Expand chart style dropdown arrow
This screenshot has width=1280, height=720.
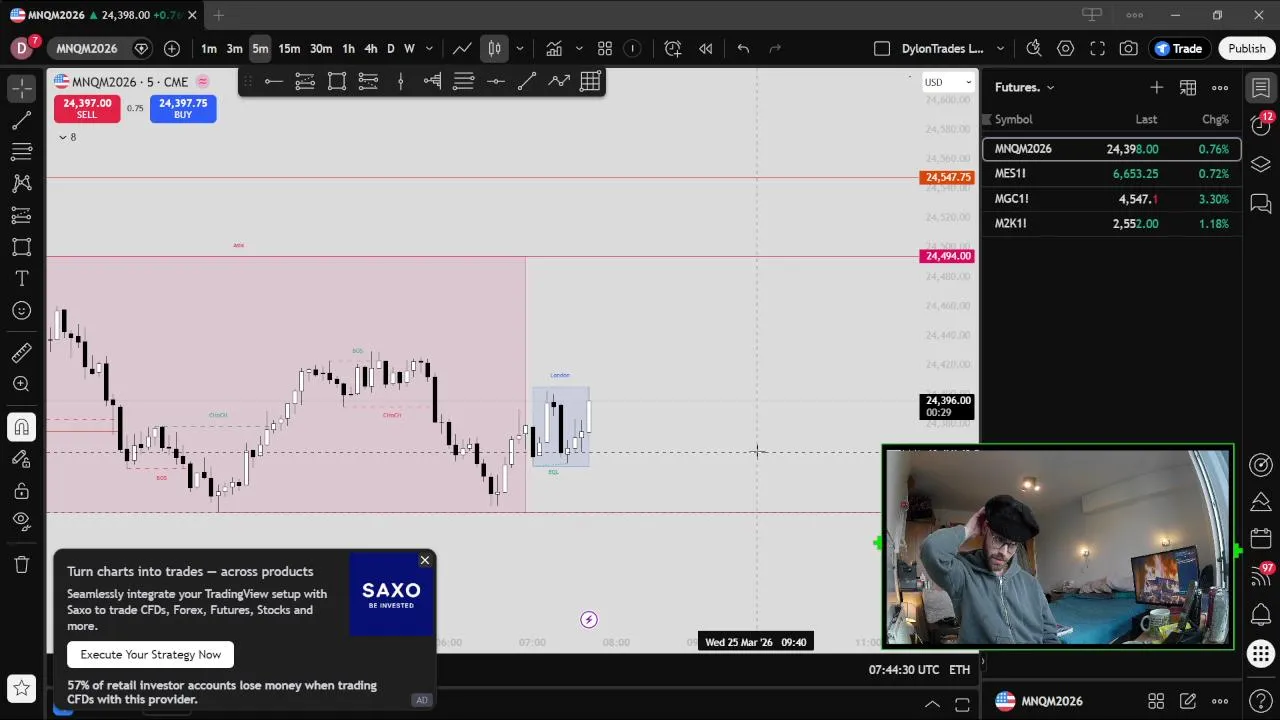519,48
